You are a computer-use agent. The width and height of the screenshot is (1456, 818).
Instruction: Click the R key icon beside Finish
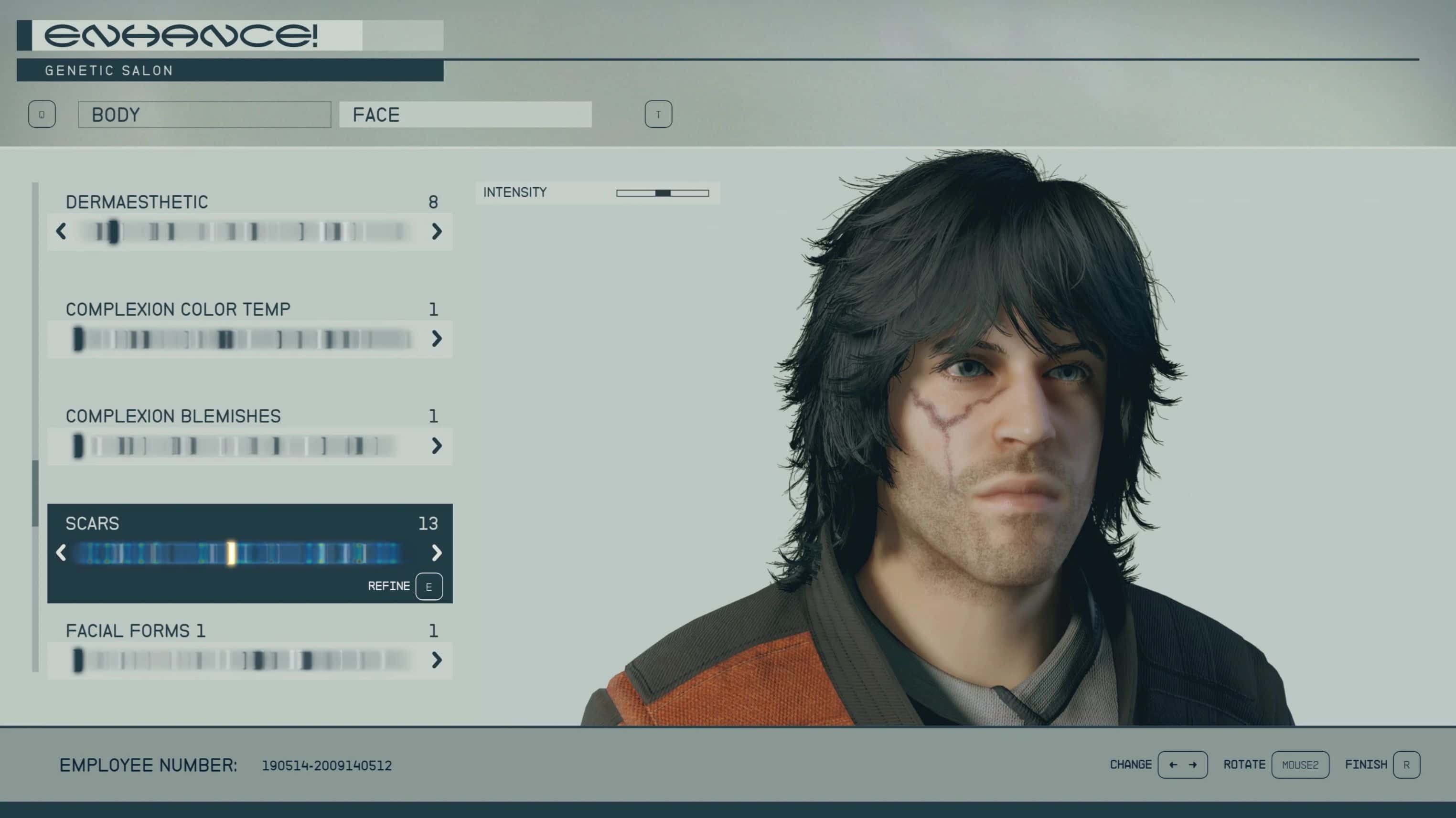click(x=1406, y=765)
